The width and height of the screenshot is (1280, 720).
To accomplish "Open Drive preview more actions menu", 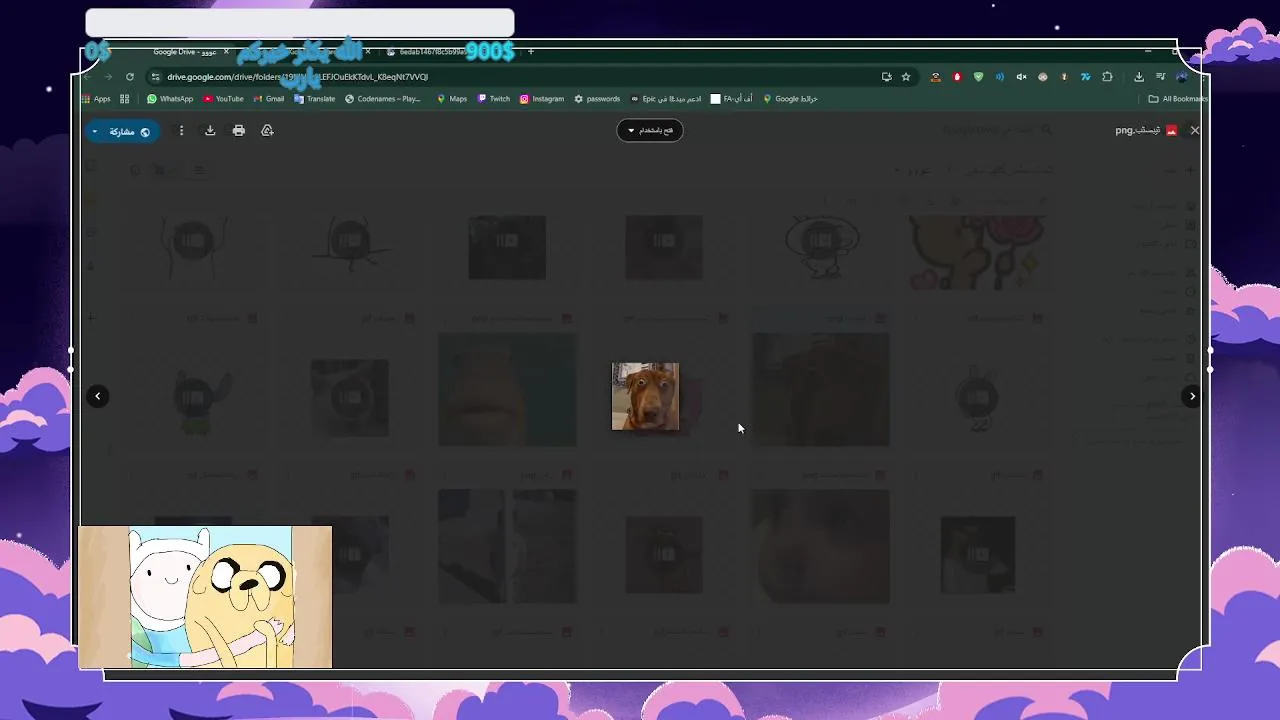I will [x=181, y=131].
